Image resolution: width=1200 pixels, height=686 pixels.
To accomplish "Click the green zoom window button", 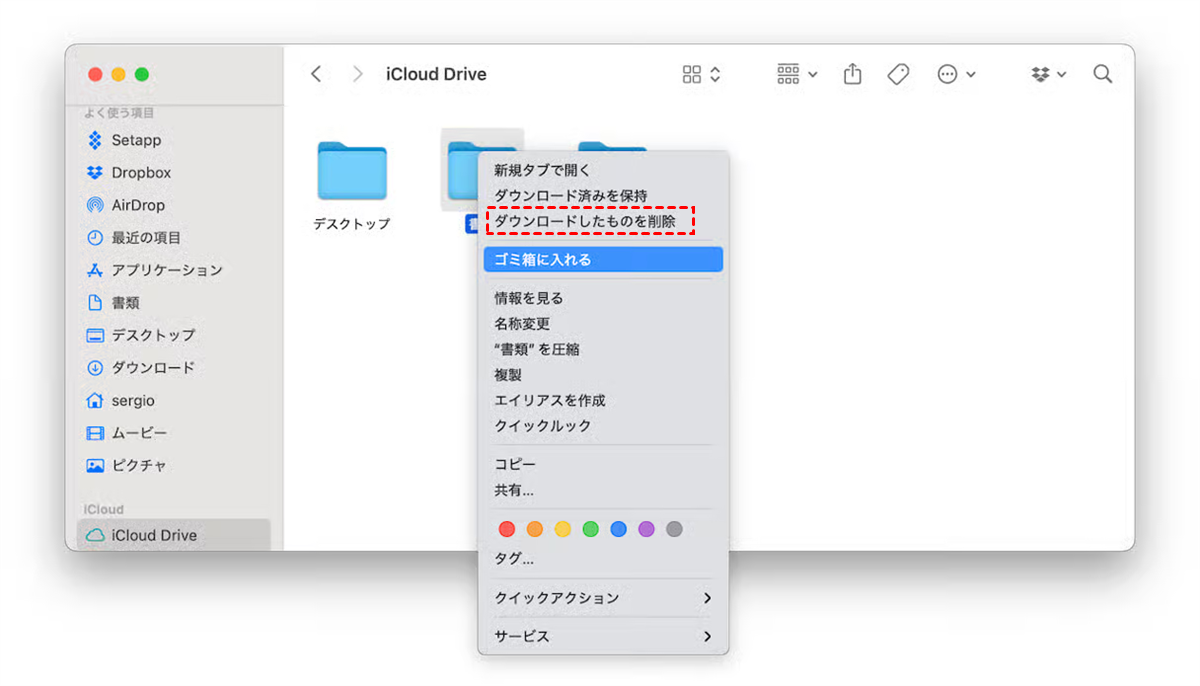I will (142, 74).
